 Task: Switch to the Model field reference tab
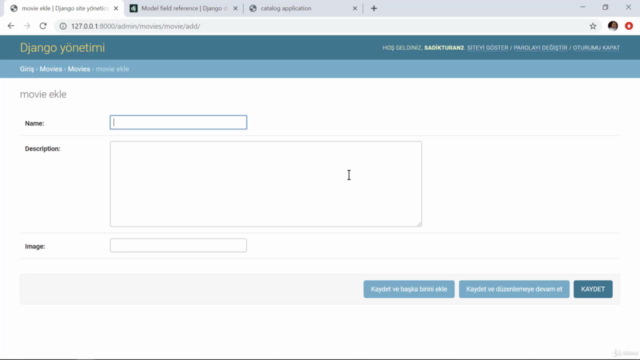pyautogui.click(x=184, y=8)
